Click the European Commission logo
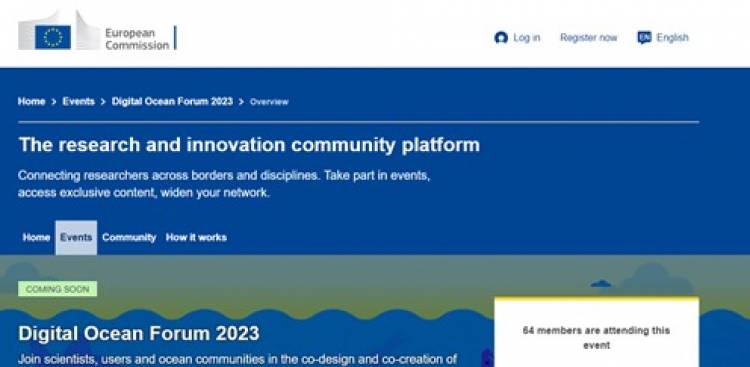The width and height of the screenshot is (750, 367). click(98, 31)
